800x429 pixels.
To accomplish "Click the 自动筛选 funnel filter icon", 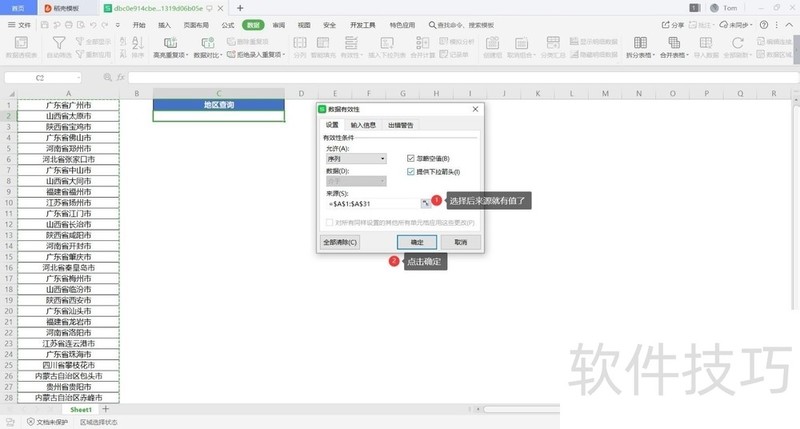I will (59, 43).
